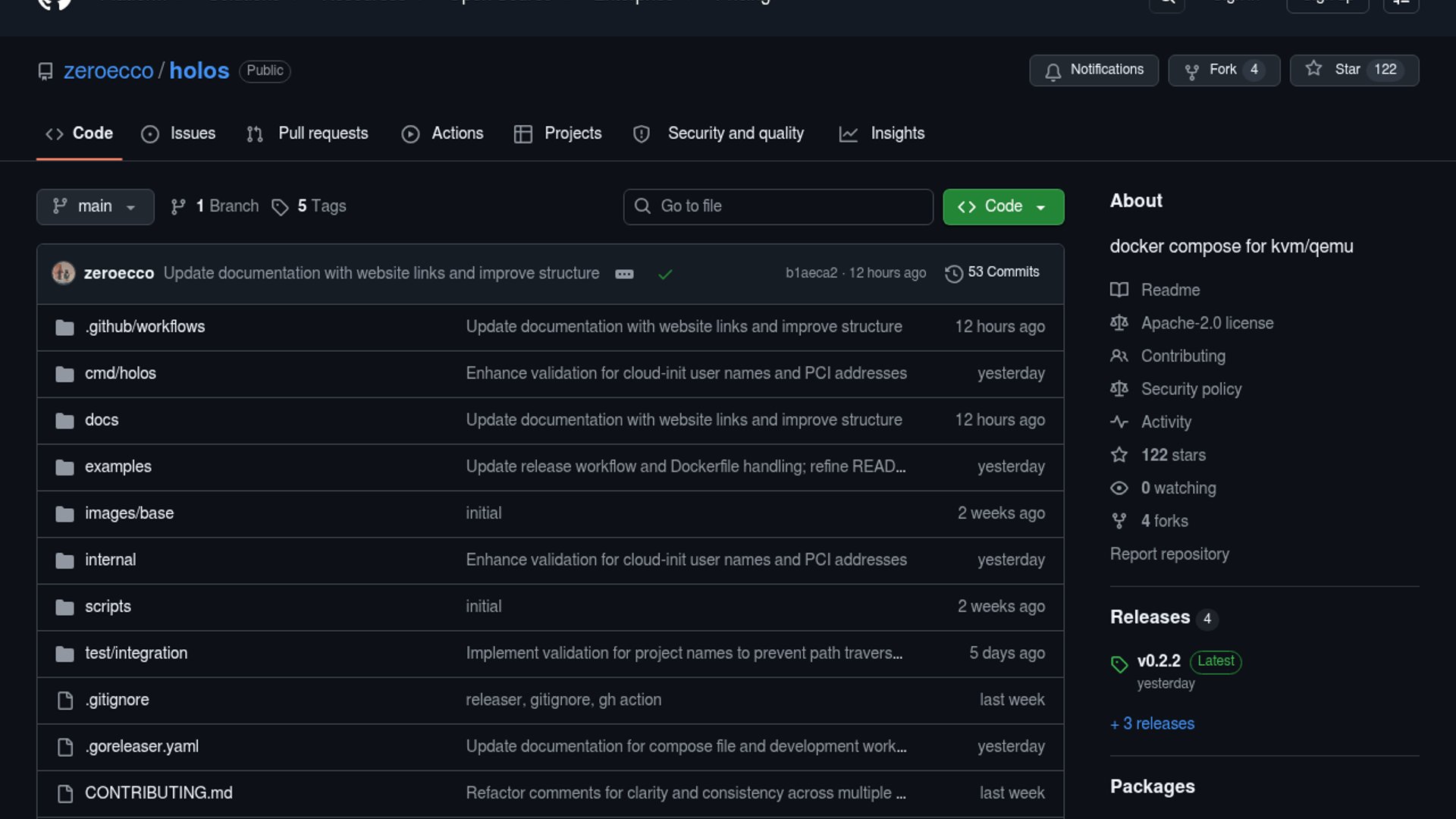Click the v0.2.2 release tag icon
The image size is (1456, 819).
(1119, 664)
